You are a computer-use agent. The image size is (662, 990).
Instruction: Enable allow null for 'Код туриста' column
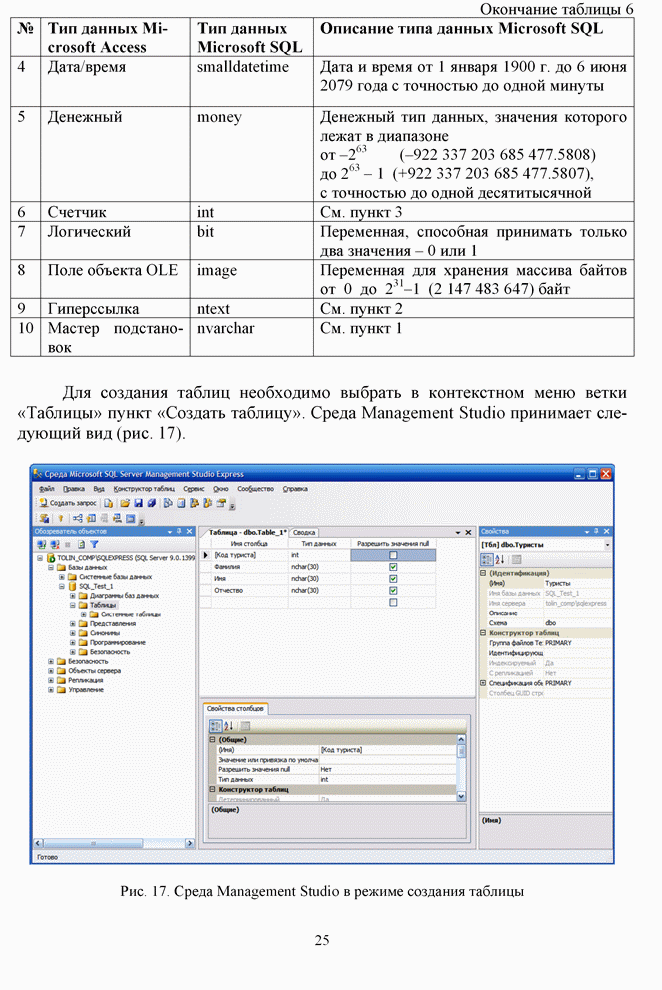click(393, 554)
